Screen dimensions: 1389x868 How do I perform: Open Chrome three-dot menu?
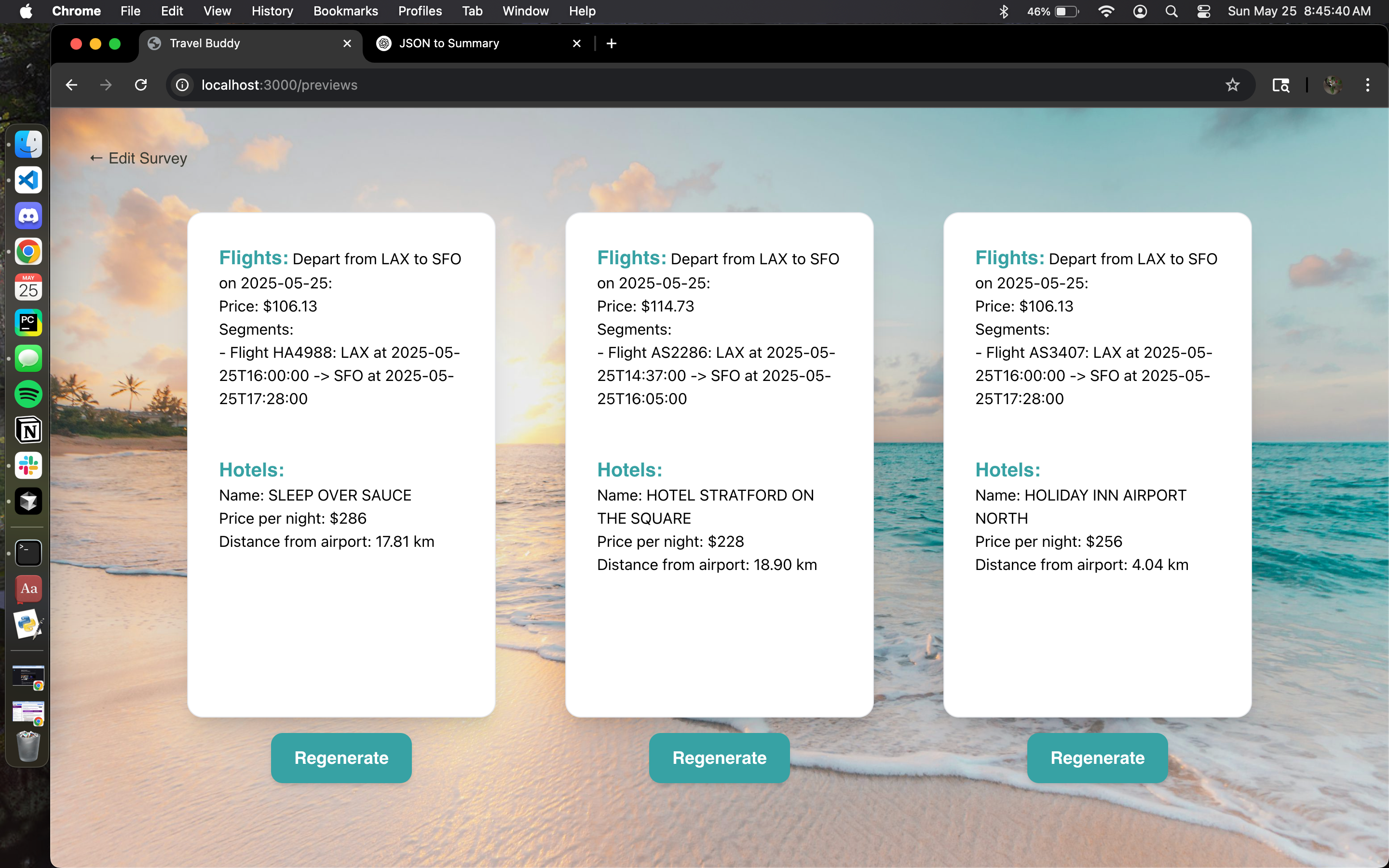(1367, 85)
